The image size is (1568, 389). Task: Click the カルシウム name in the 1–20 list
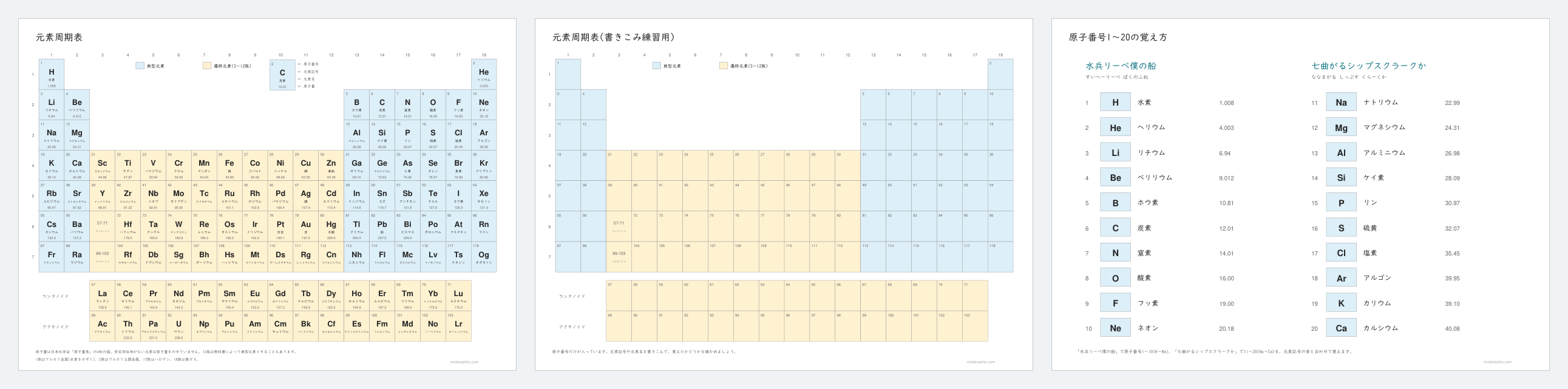coord(1380,328)
